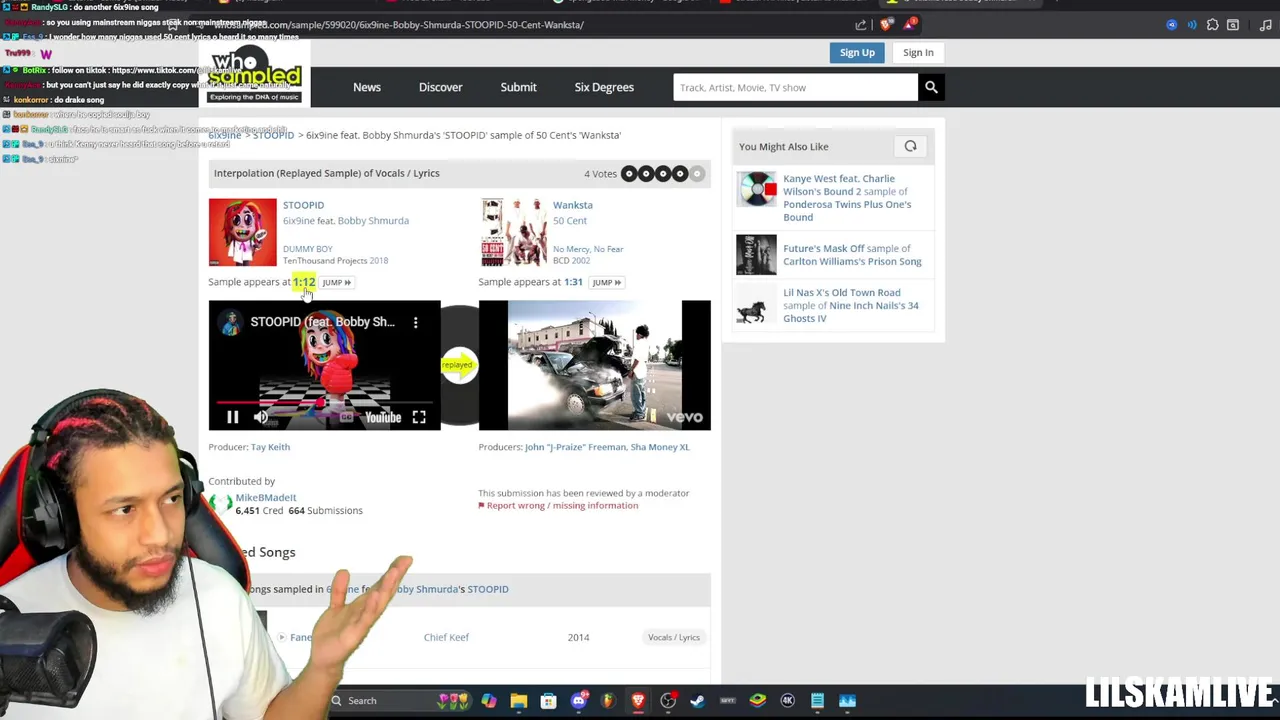Play the Wanksta video thumbnail
The height and width of the screenshot is (720, 1280).
tap(594, 365)
